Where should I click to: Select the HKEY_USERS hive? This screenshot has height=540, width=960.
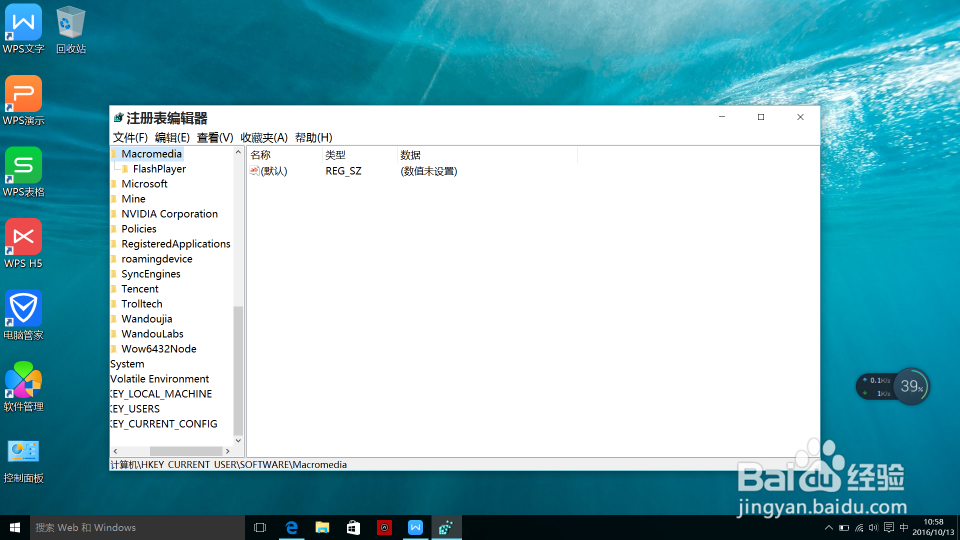(135, 409)
